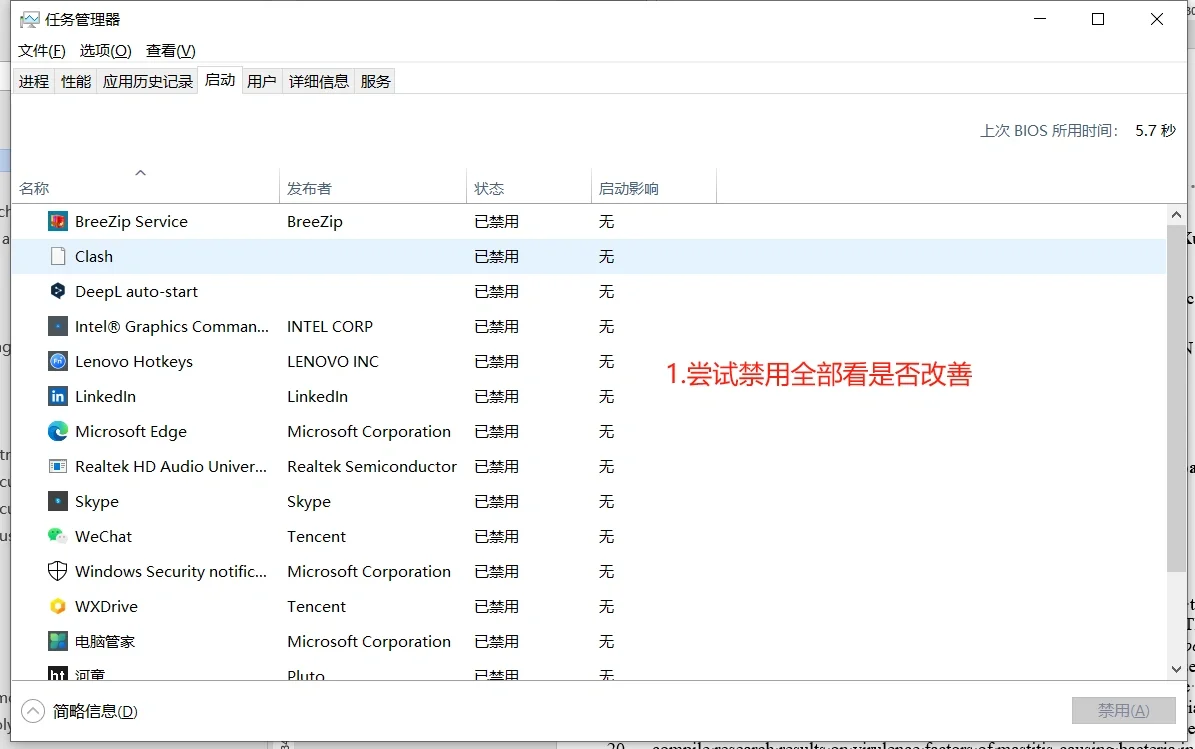Click the scrollbar down arrow
The image size is (1195, 749).
click(1176, 669)
